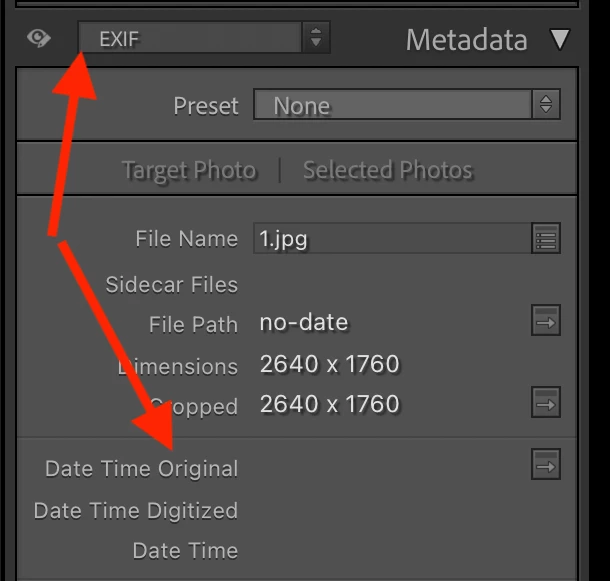Click the no-date file path value
Screen dimensions: 610x581
point(304,322)
